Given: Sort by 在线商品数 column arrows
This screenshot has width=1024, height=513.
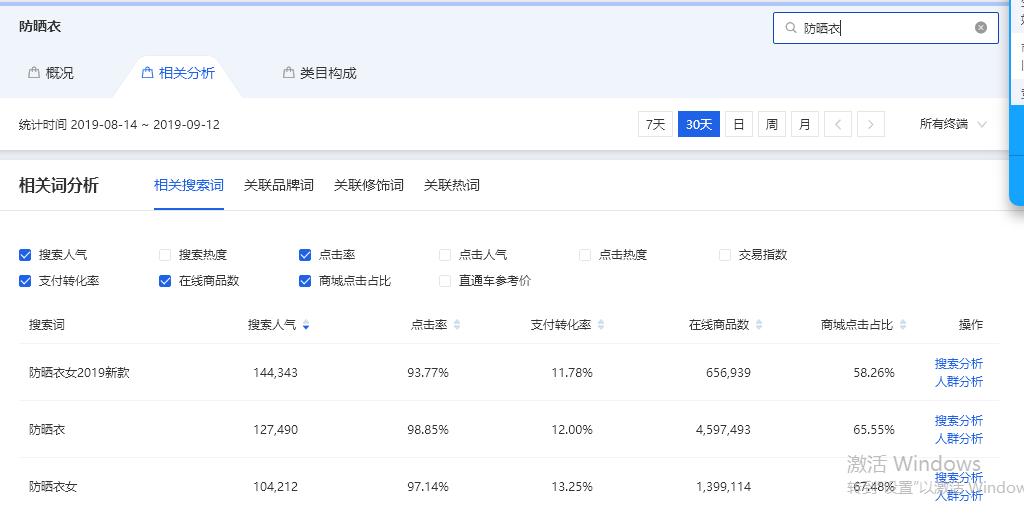Looking at the screenshot, I should coord(759,324).
